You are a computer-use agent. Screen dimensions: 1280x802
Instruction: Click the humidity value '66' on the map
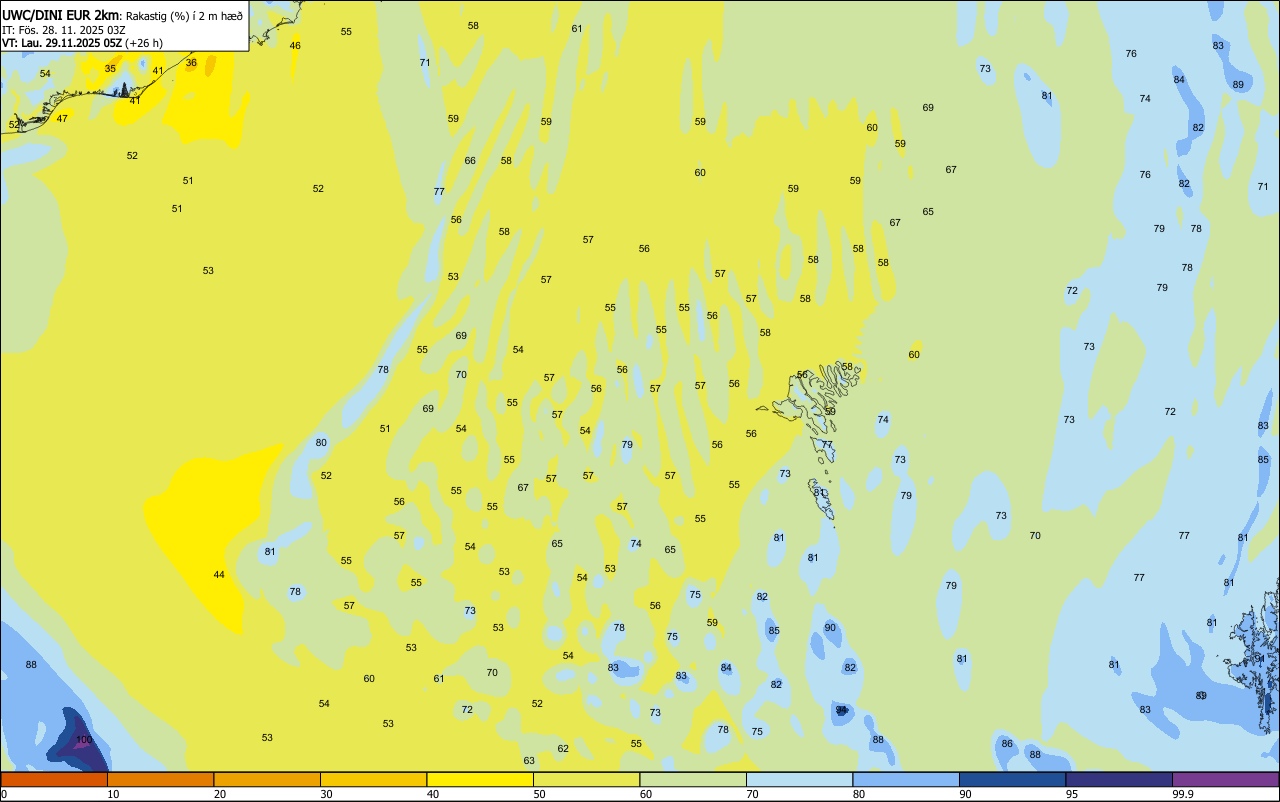coord(470,160)
